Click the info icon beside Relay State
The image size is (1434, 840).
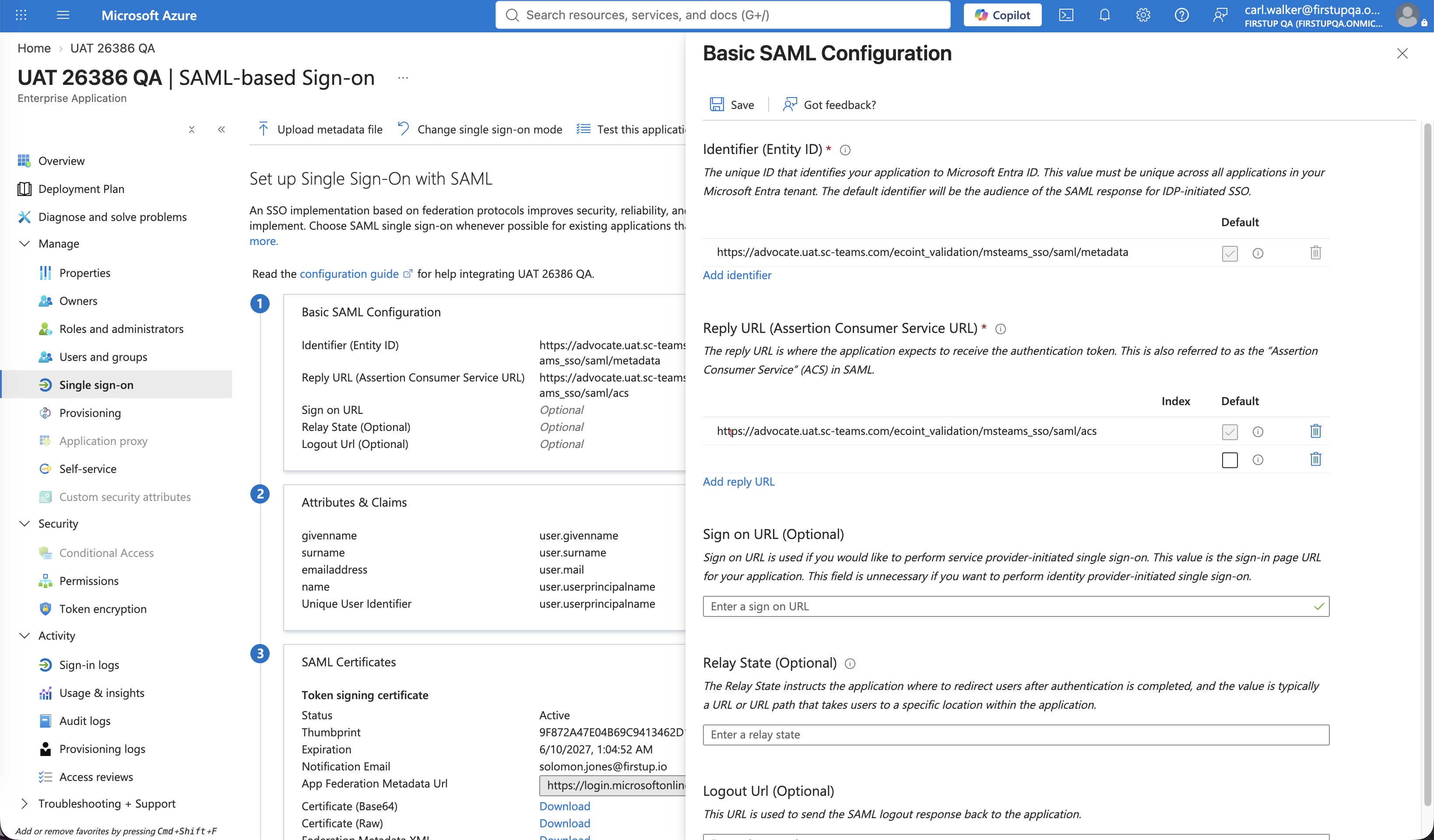pos(850,664)
